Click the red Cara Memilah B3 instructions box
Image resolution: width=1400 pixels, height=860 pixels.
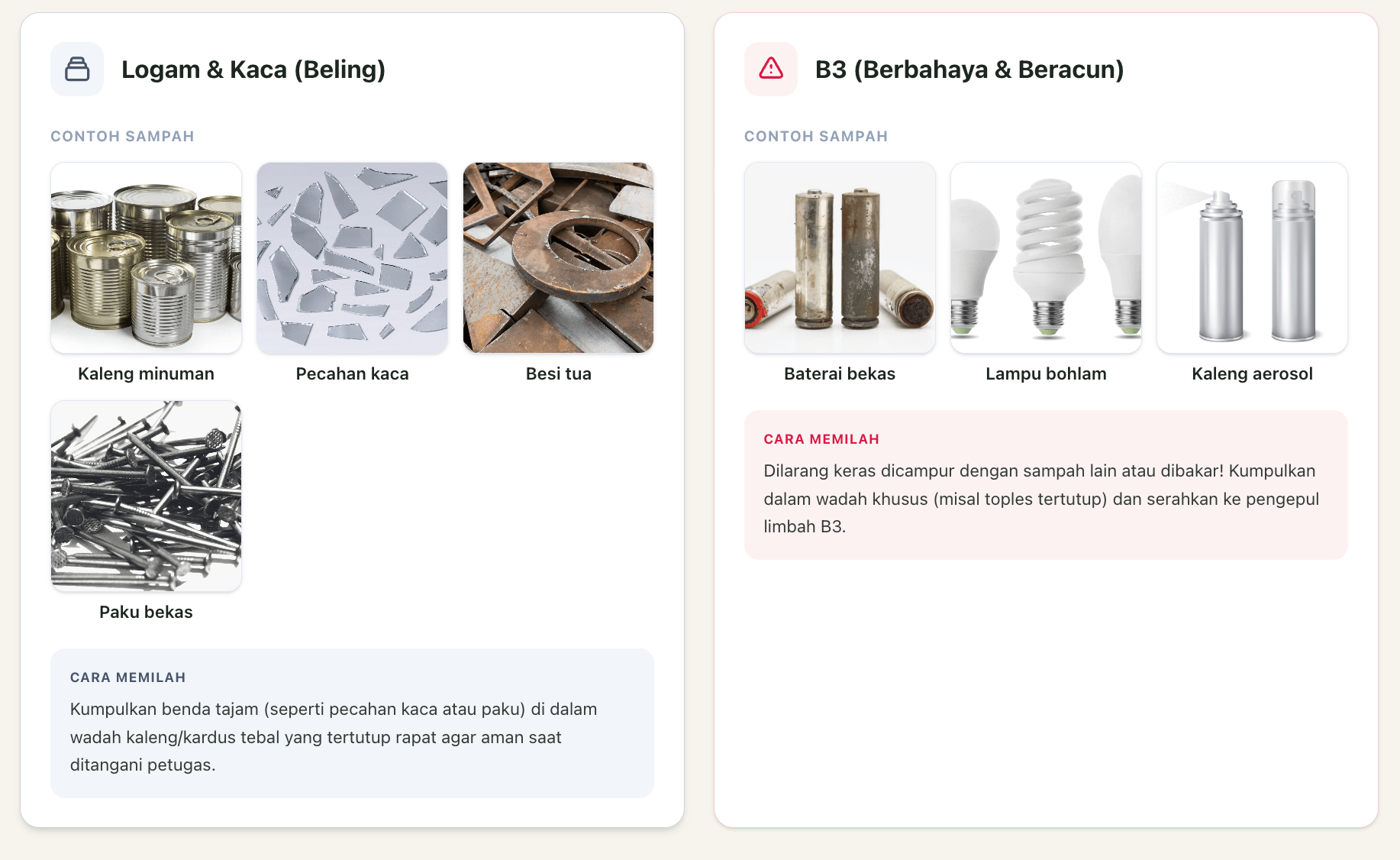click(x=1047, y=485)
